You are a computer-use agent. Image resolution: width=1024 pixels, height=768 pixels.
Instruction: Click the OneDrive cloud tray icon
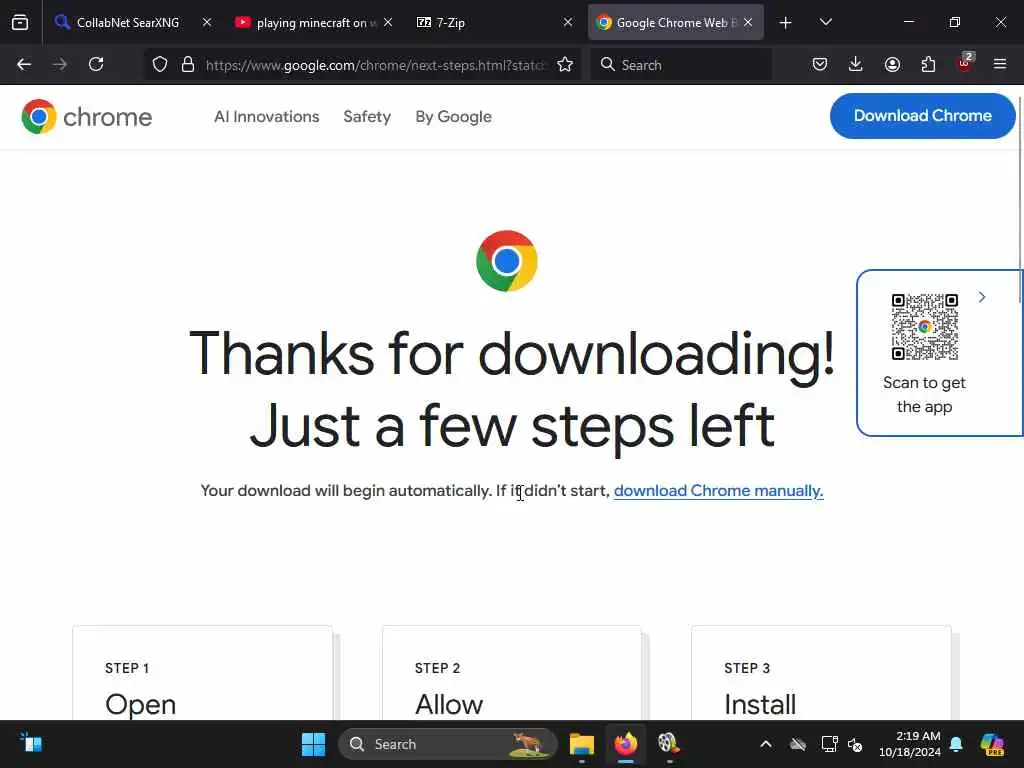798,744
